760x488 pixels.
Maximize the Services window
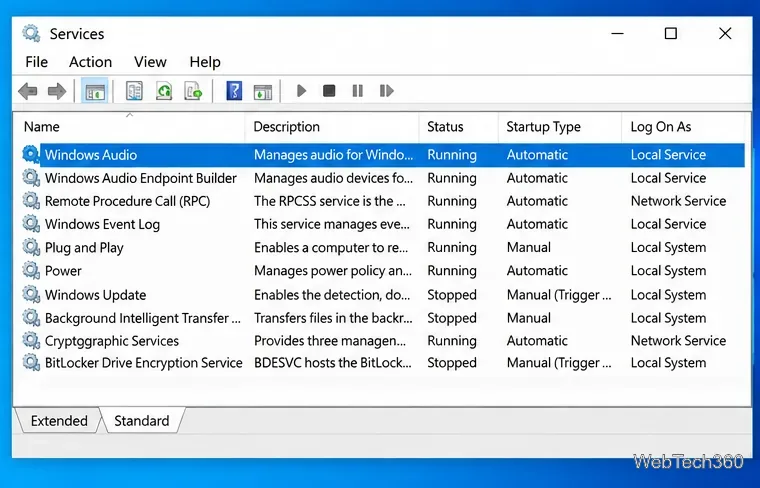click(x=671, y=33)
